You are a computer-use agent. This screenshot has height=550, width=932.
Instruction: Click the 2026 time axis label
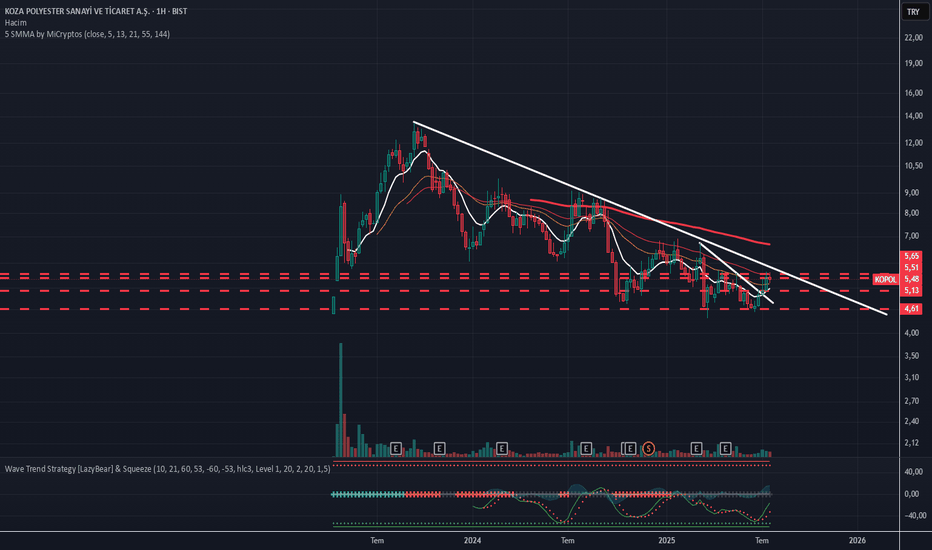pyautogui.click(x=857, y=540)
